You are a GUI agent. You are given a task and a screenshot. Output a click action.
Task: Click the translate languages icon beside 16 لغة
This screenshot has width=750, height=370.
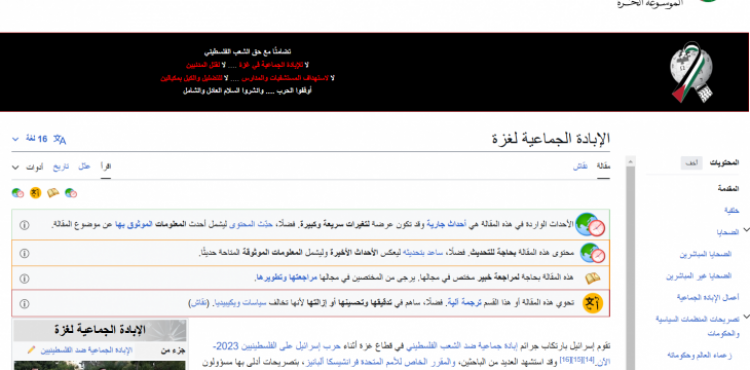point(60,140)
